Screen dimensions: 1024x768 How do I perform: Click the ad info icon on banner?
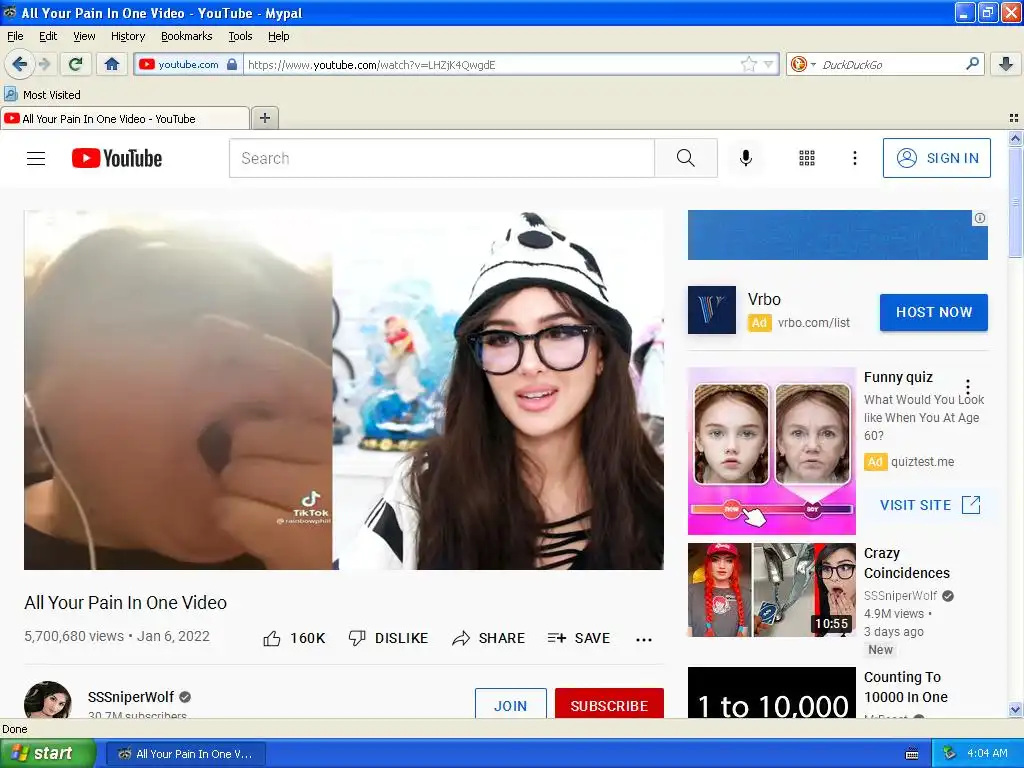(x=980, y=218)
